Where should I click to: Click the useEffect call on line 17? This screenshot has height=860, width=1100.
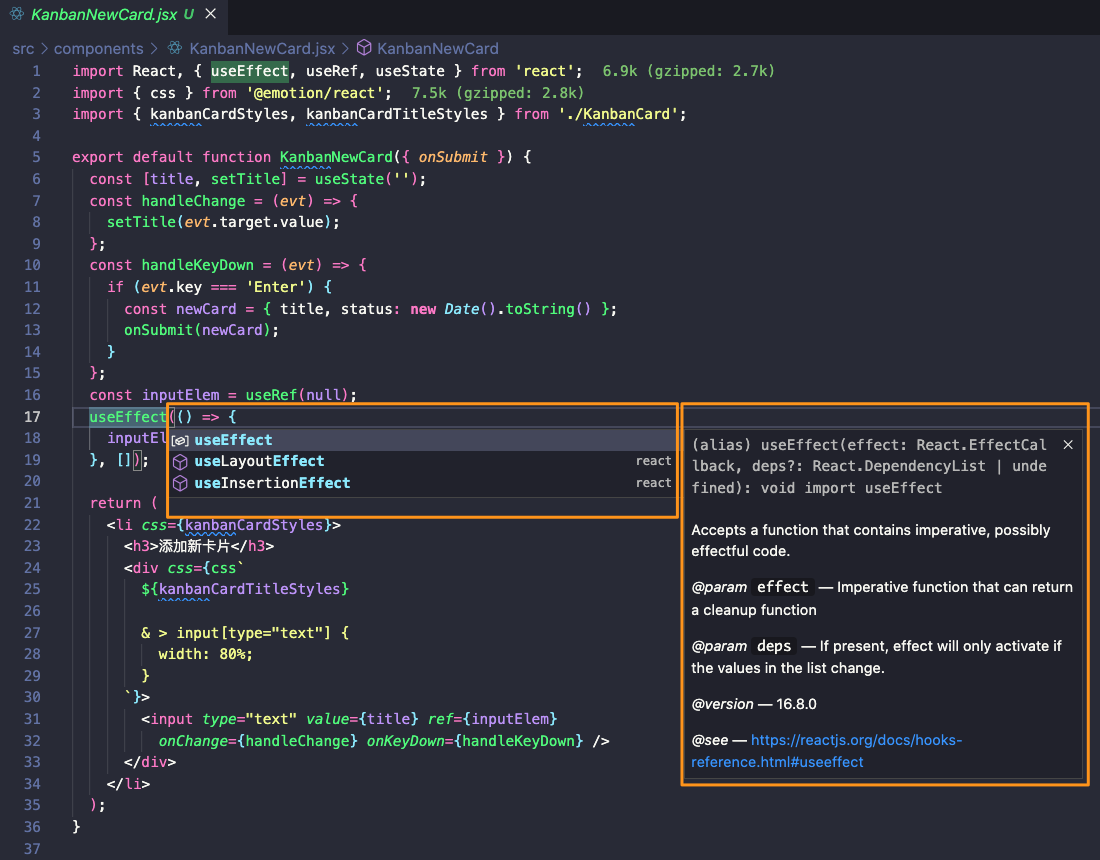(x=128, y=417)
